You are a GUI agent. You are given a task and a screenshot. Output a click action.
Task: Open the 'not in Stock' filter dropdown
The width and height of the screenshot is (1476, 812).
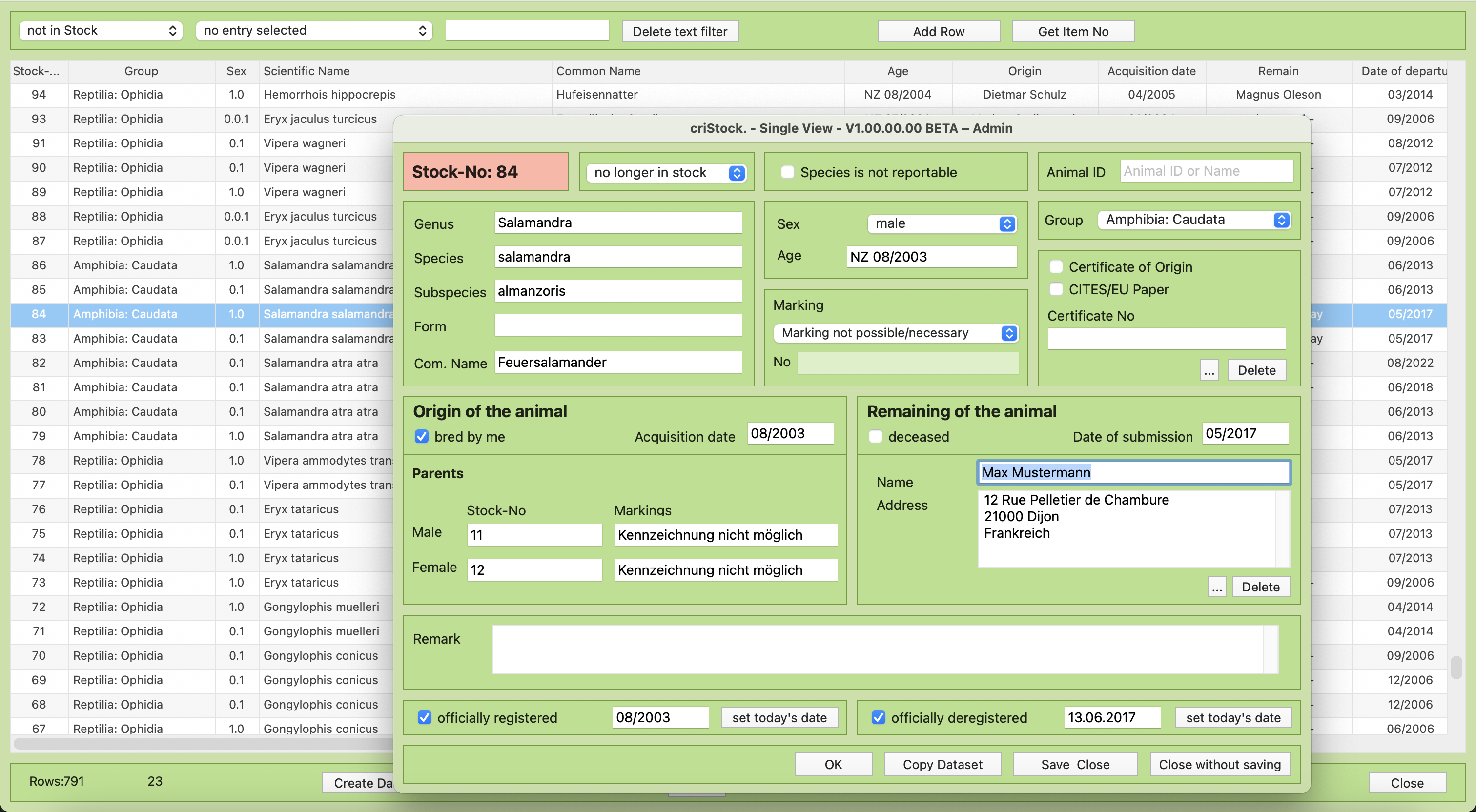tap(101, 30)
